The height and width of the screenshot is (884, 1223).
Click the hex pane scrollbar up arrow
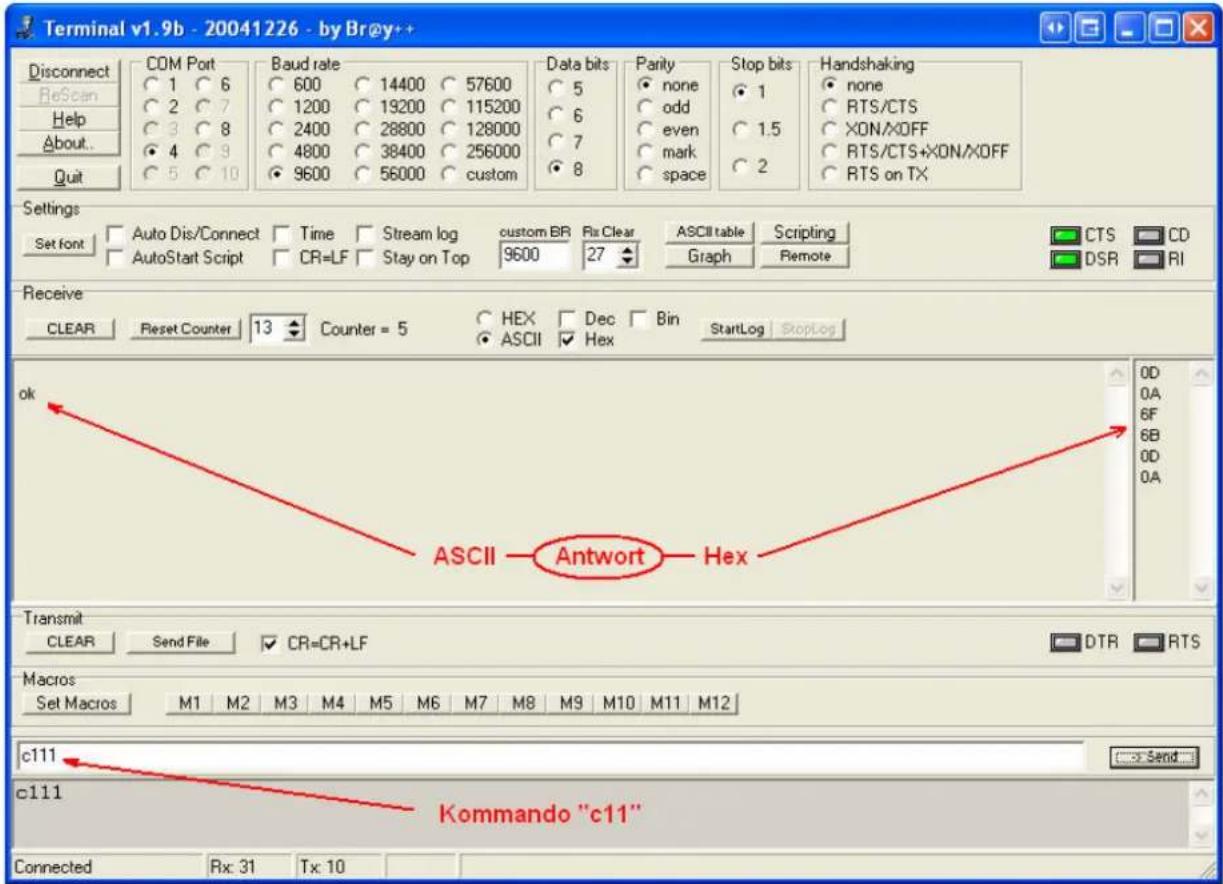[1201, 374]
